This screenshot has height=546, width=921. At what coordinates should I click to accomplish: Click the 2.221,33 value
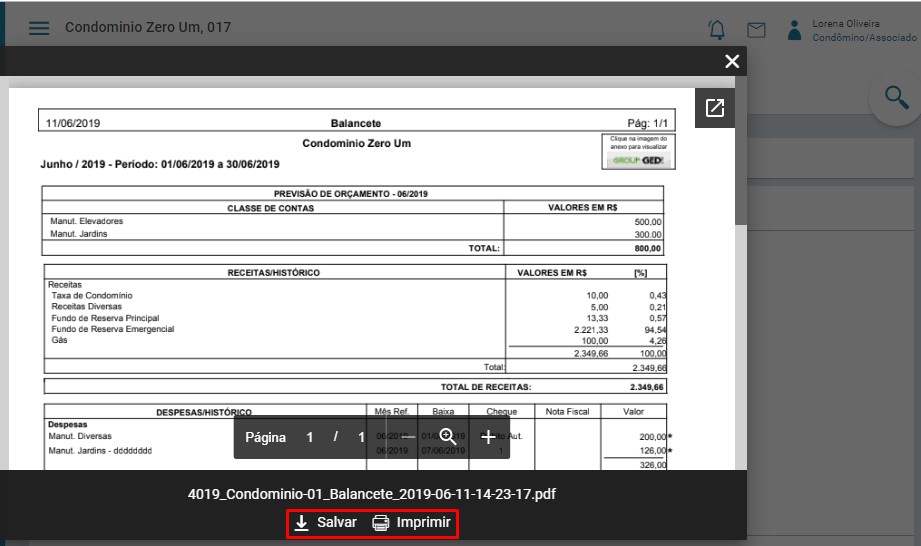[591, 330]
